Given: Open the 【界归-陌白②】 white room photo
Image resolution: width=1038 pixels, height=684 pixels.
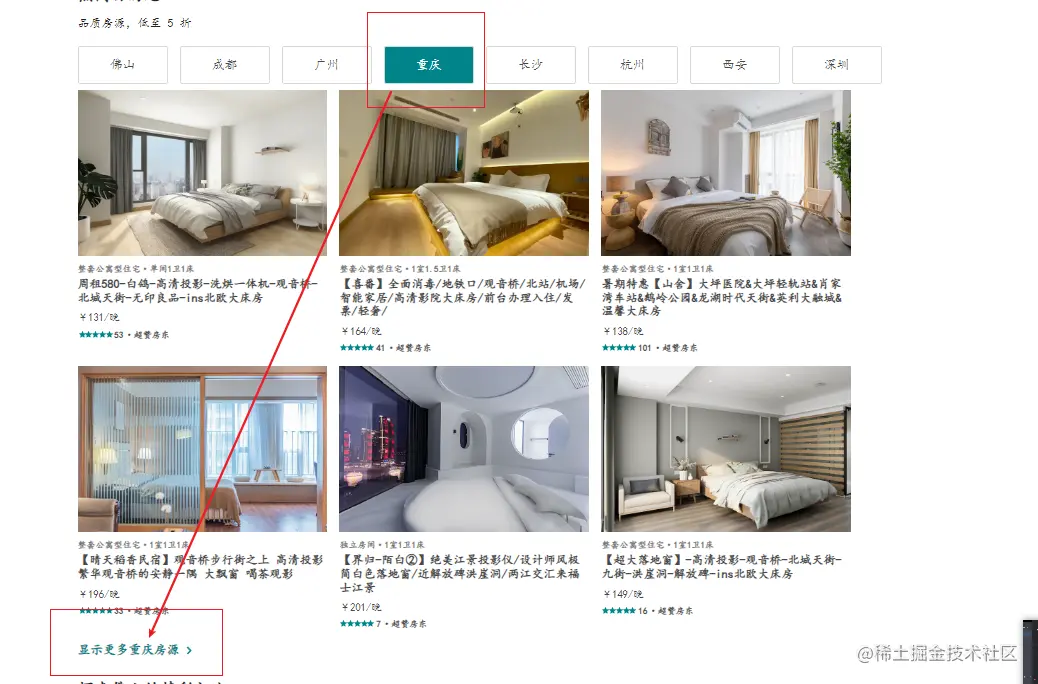Looking at the screenshot, I should 463,449.
